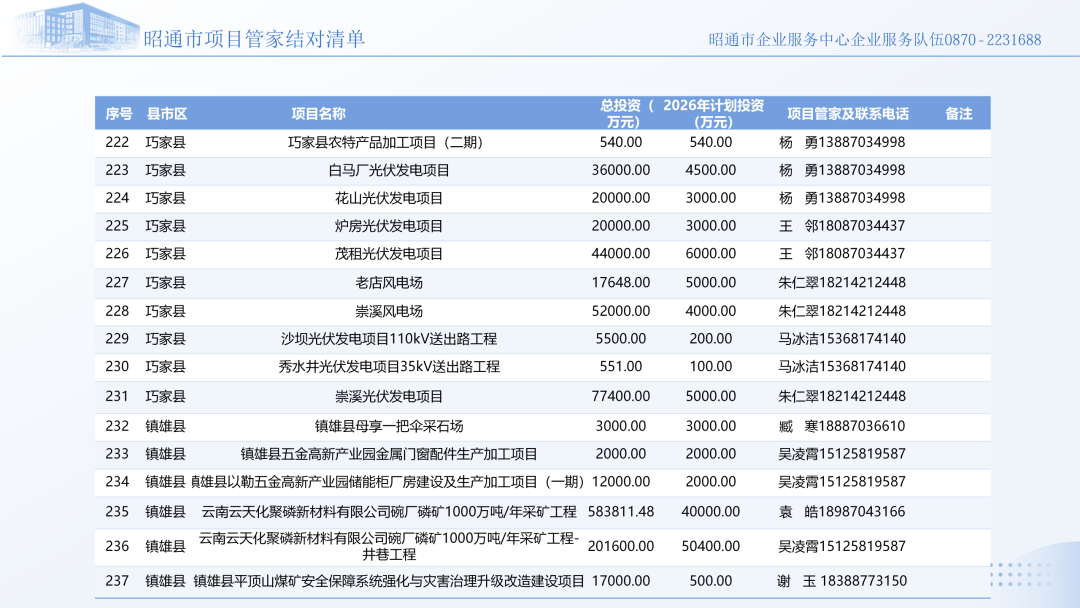Click project 花山光伏发电项目
The image size is (1080, 608).
[388, 198]
